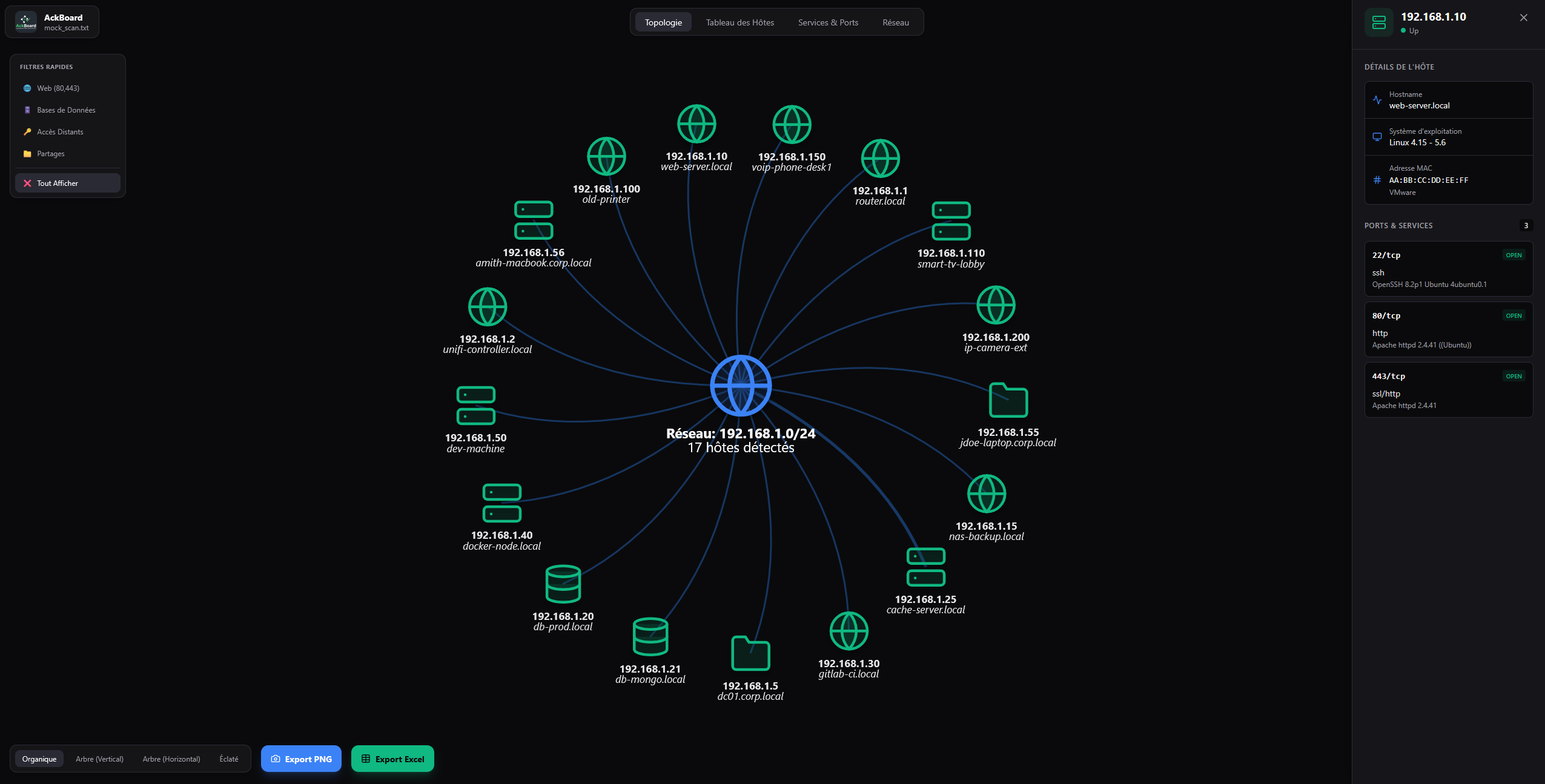Switch to the Topologie tab
The width and height of the screenshot is (1545, 784).
[x=663, y=22]
